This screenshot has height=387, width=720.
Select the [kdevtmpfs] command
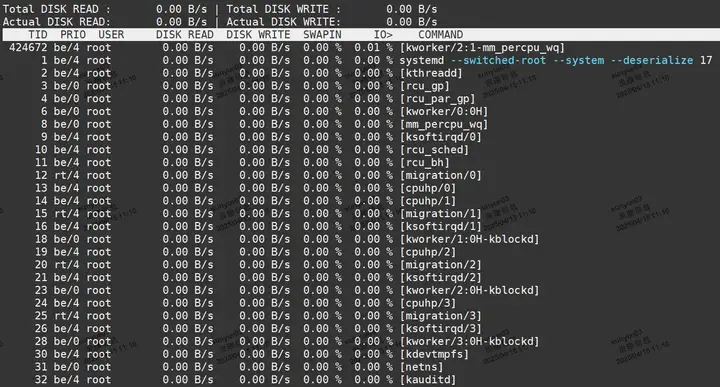(x=434, y=354)
